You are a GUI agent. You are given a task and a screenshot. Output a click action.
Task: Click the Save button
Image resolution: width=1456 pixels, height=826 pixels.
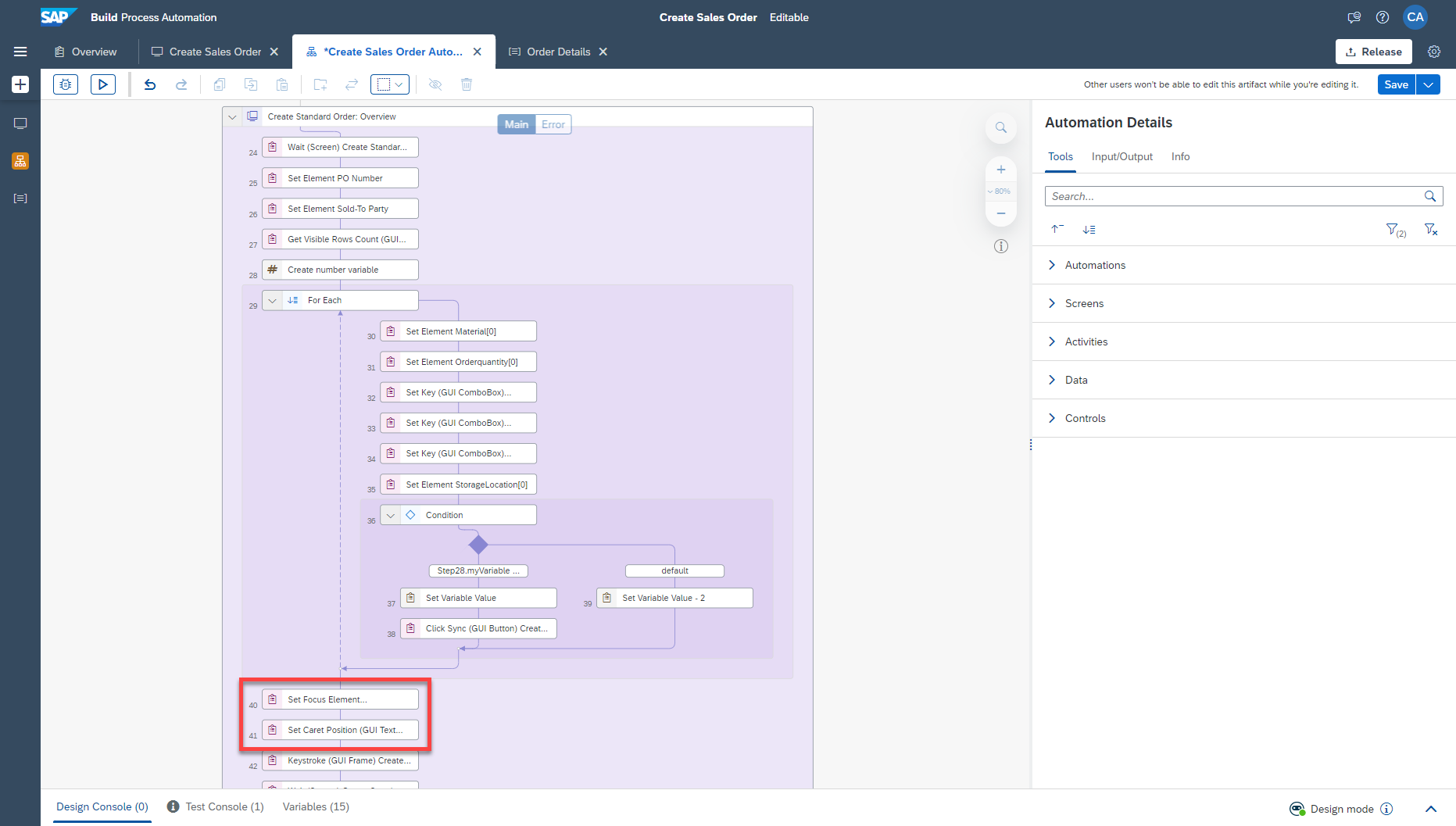tap(1397, 84)
